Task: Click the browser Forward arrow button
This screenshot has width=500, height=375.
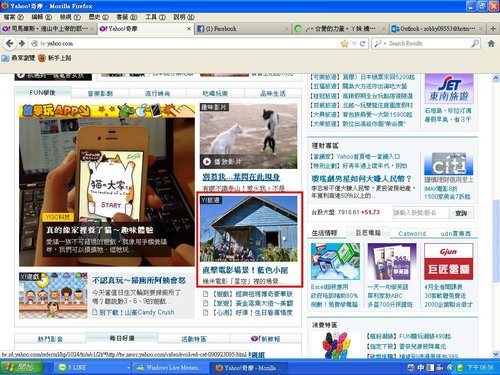Action: [22, 43]
